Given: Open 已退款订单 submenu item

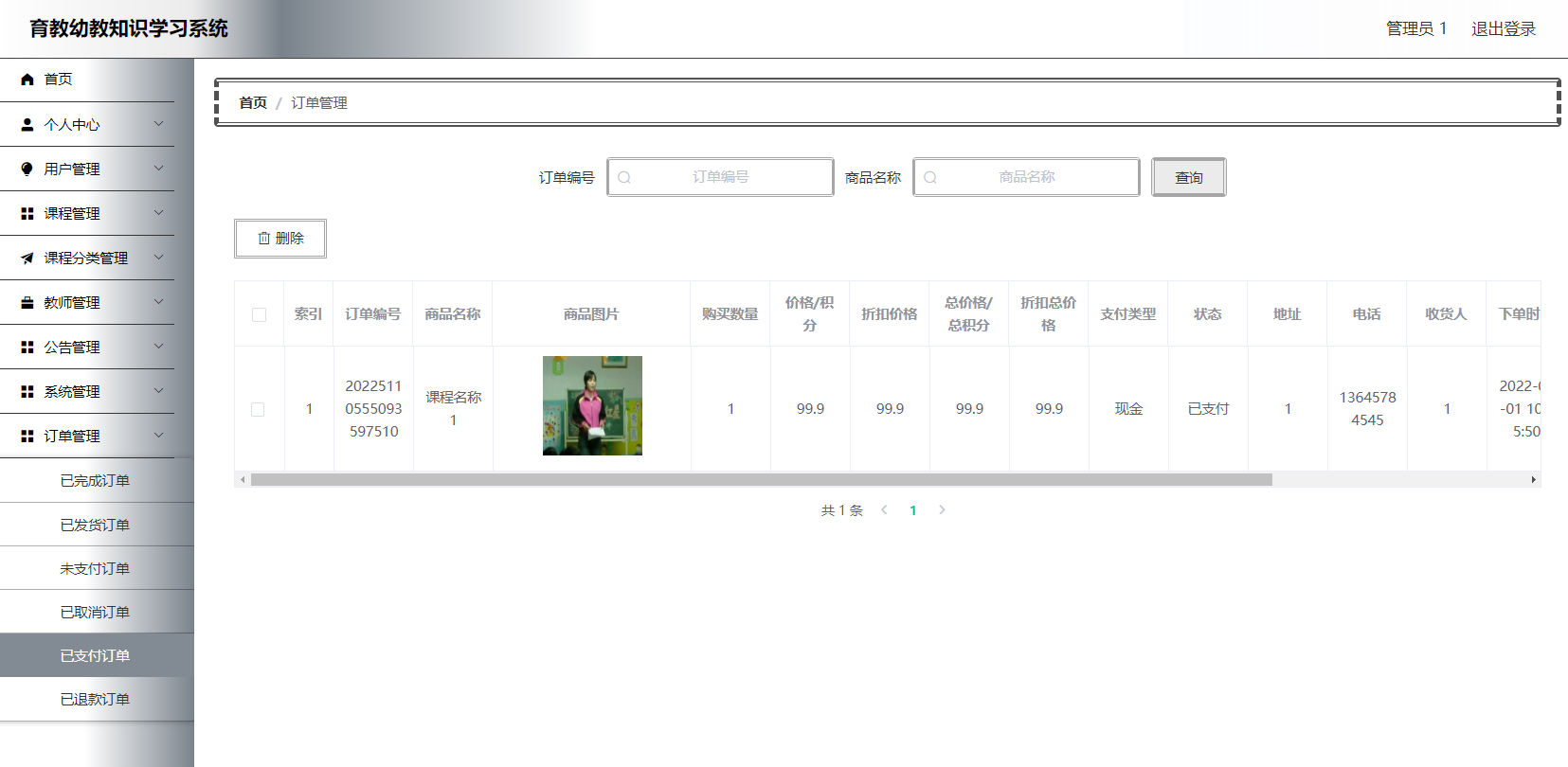Looking at the screenshot, I should (x=97, y=699).
